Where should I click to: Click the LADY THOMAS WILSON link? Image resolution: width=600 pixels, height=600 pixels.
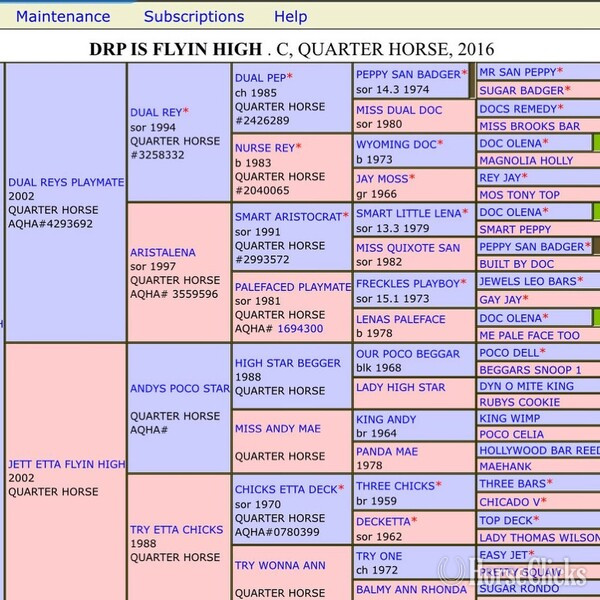(540, 538)
